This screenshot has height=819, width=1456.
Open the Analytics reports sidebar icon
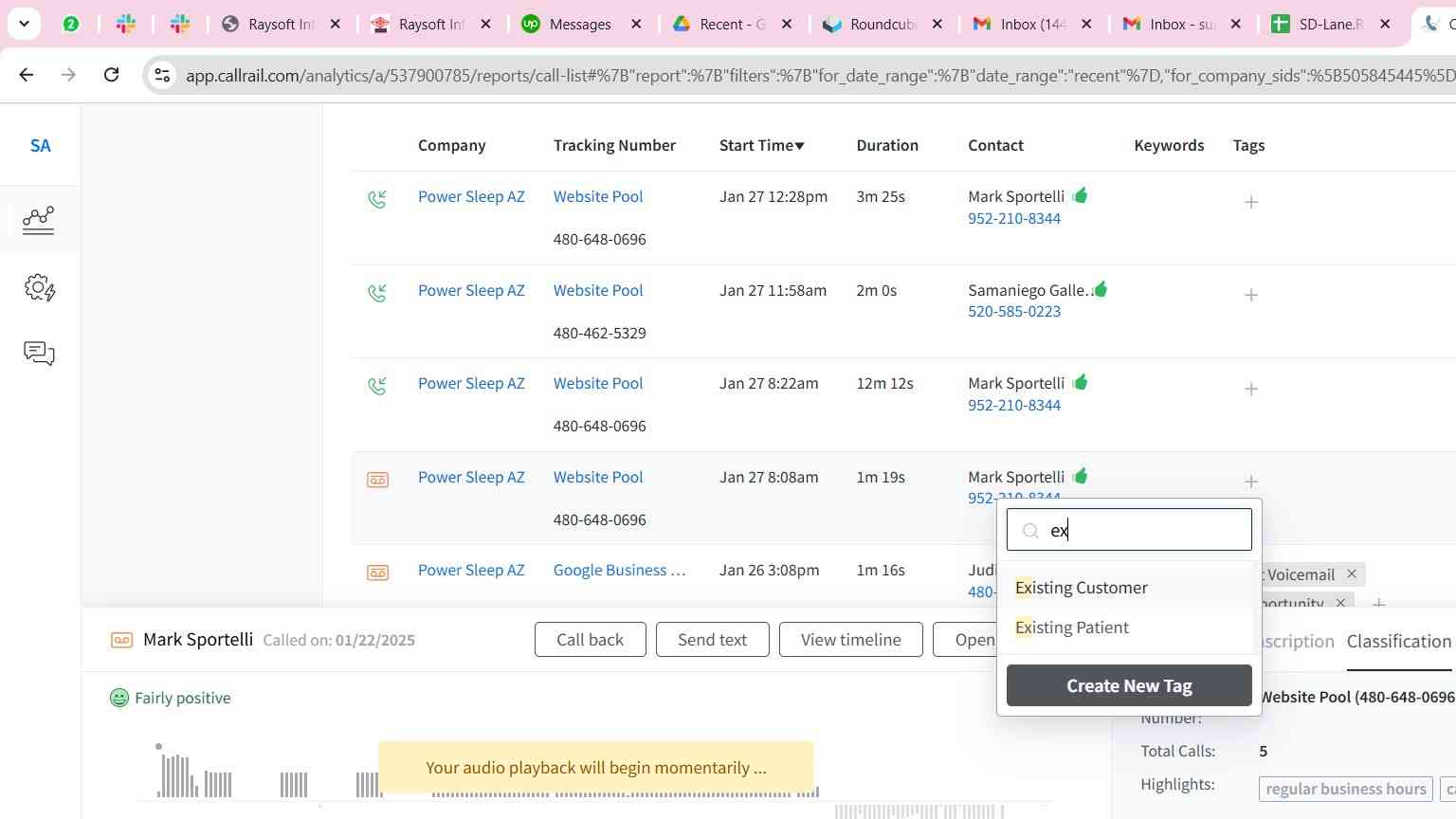pyautogui.click(x=39, y=220)
